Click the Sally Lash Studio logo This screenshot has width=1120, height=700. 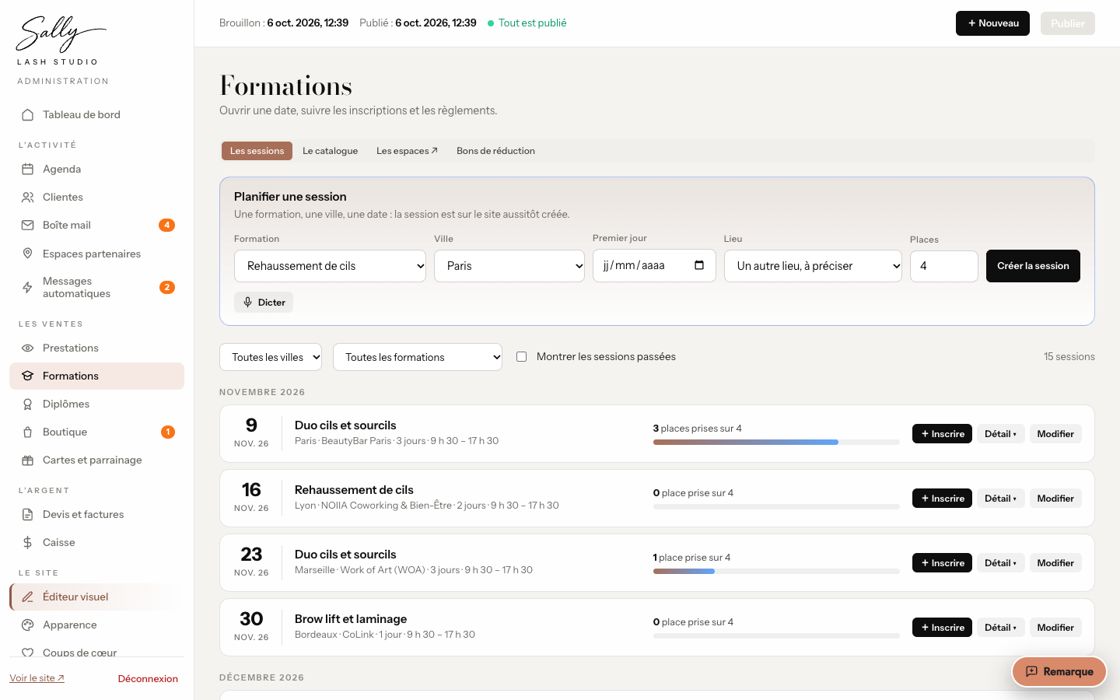pos(61,41)
